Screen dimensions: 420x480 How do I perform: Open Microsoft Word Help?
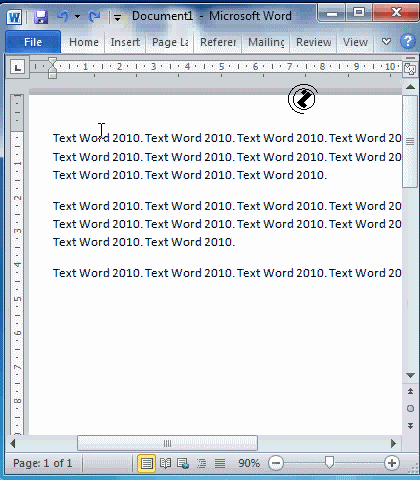[x=407, y=42]
